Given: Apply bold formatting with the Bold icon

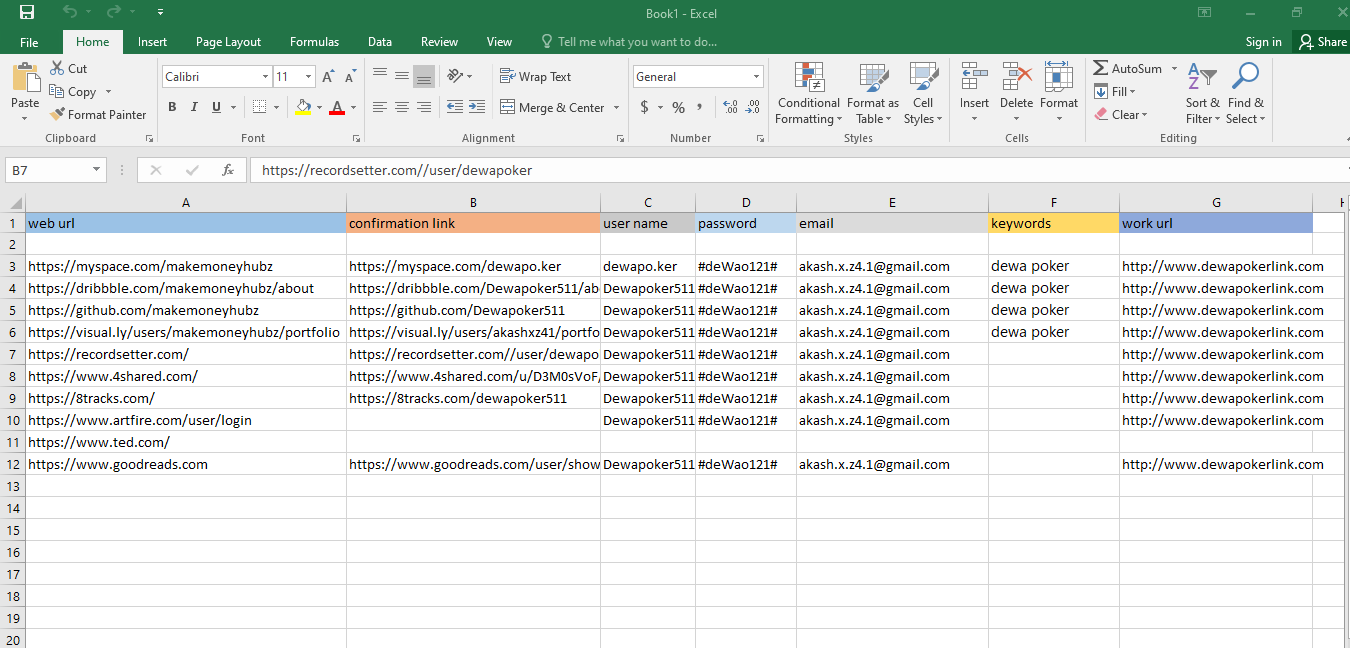Looking at the screenshot, I should click(x=172, y=107).
